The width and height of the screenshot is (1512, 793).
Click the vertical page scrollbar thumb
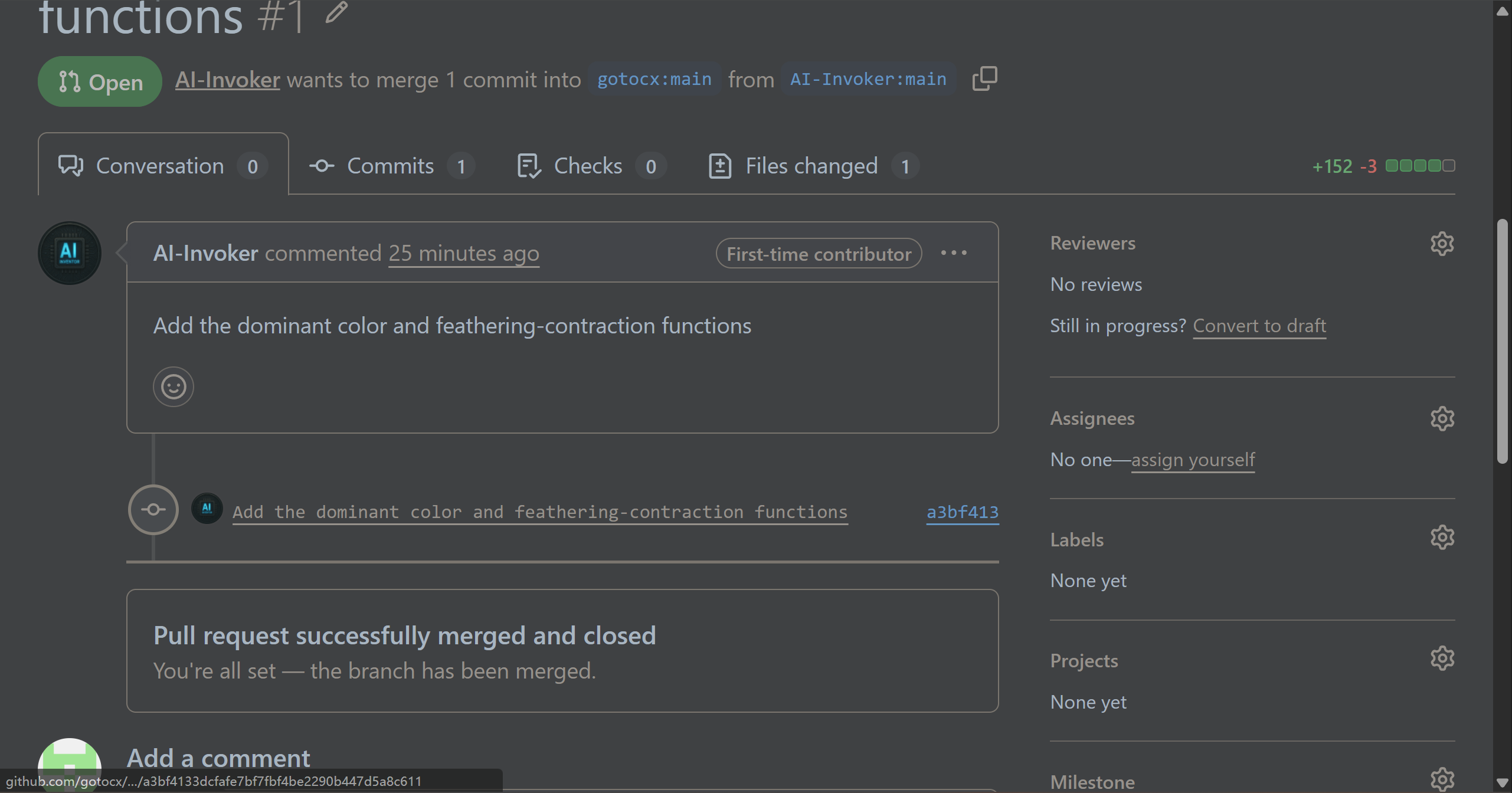1503,341
